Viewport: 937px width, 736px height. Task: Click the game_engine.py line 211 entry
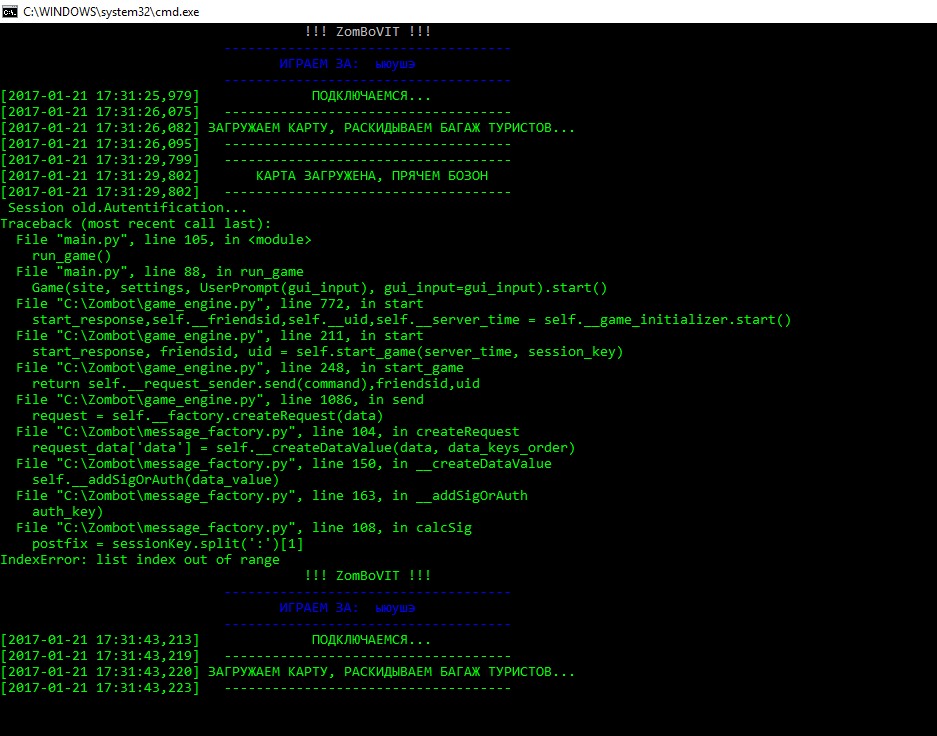point(220,336)
